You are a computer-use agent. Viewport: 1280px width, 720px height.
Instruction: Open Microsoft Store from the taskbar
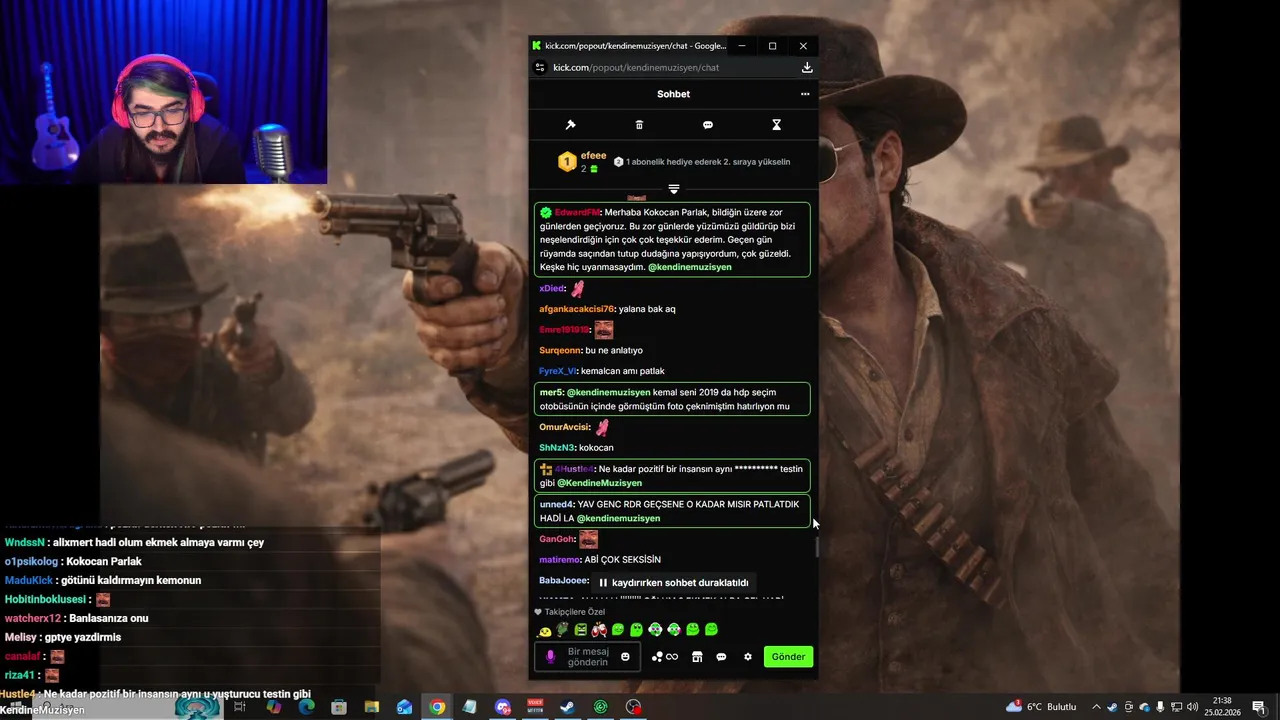point(339,707)
